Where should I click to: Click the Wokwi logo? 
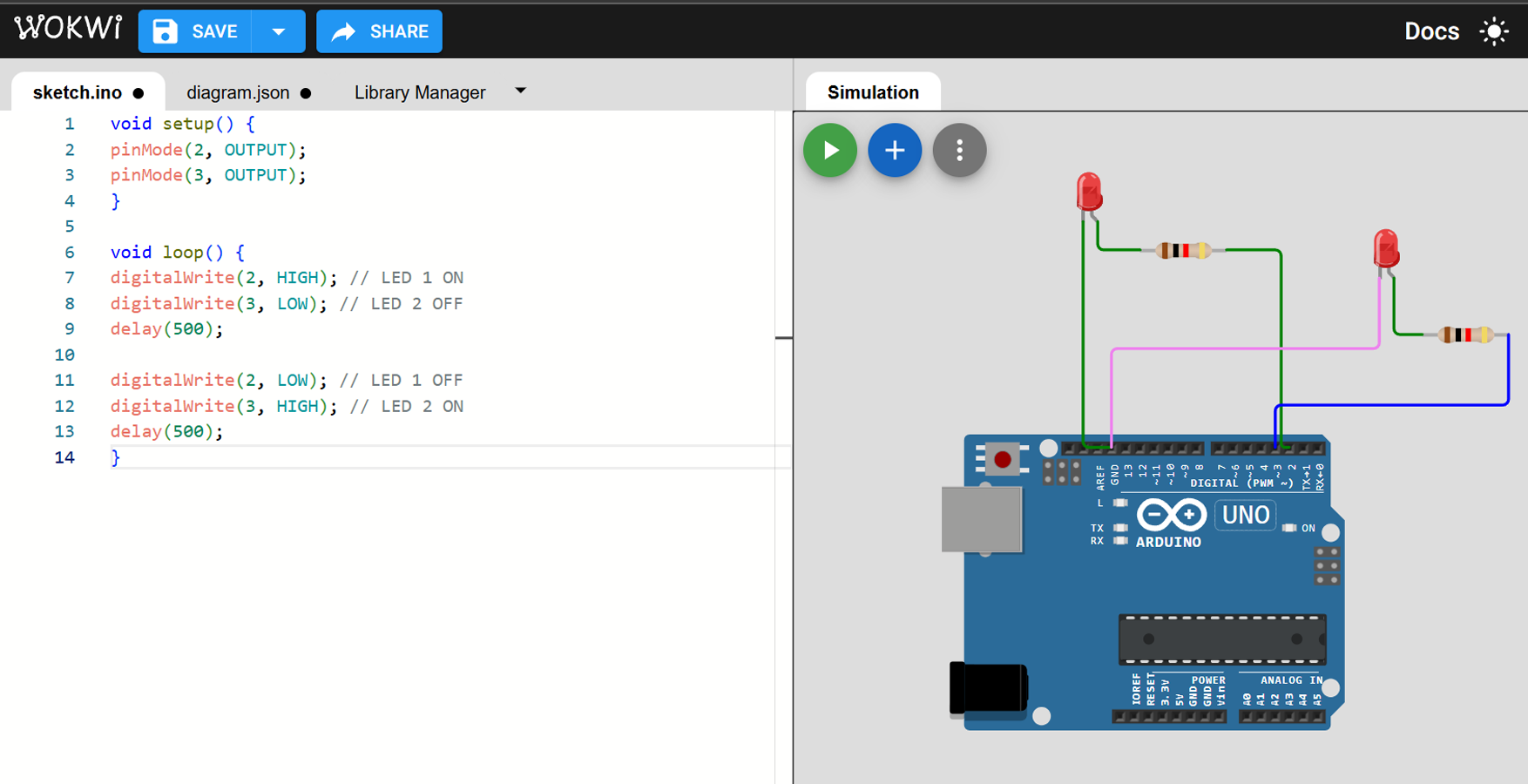[68, 28]
